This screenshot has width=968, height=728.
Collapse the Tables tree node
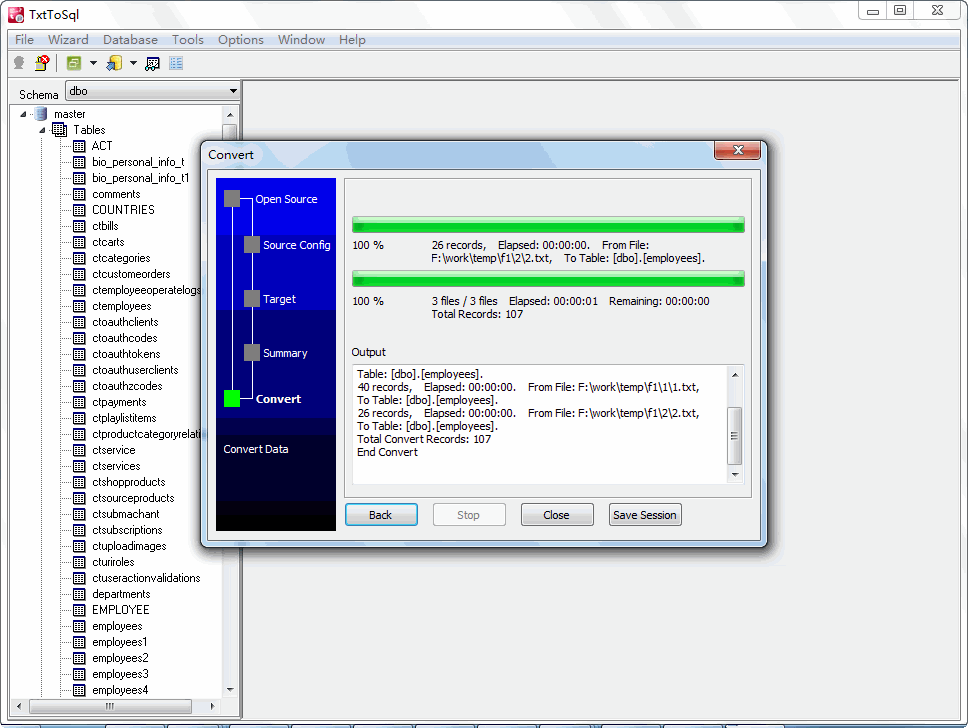[42, 130]
